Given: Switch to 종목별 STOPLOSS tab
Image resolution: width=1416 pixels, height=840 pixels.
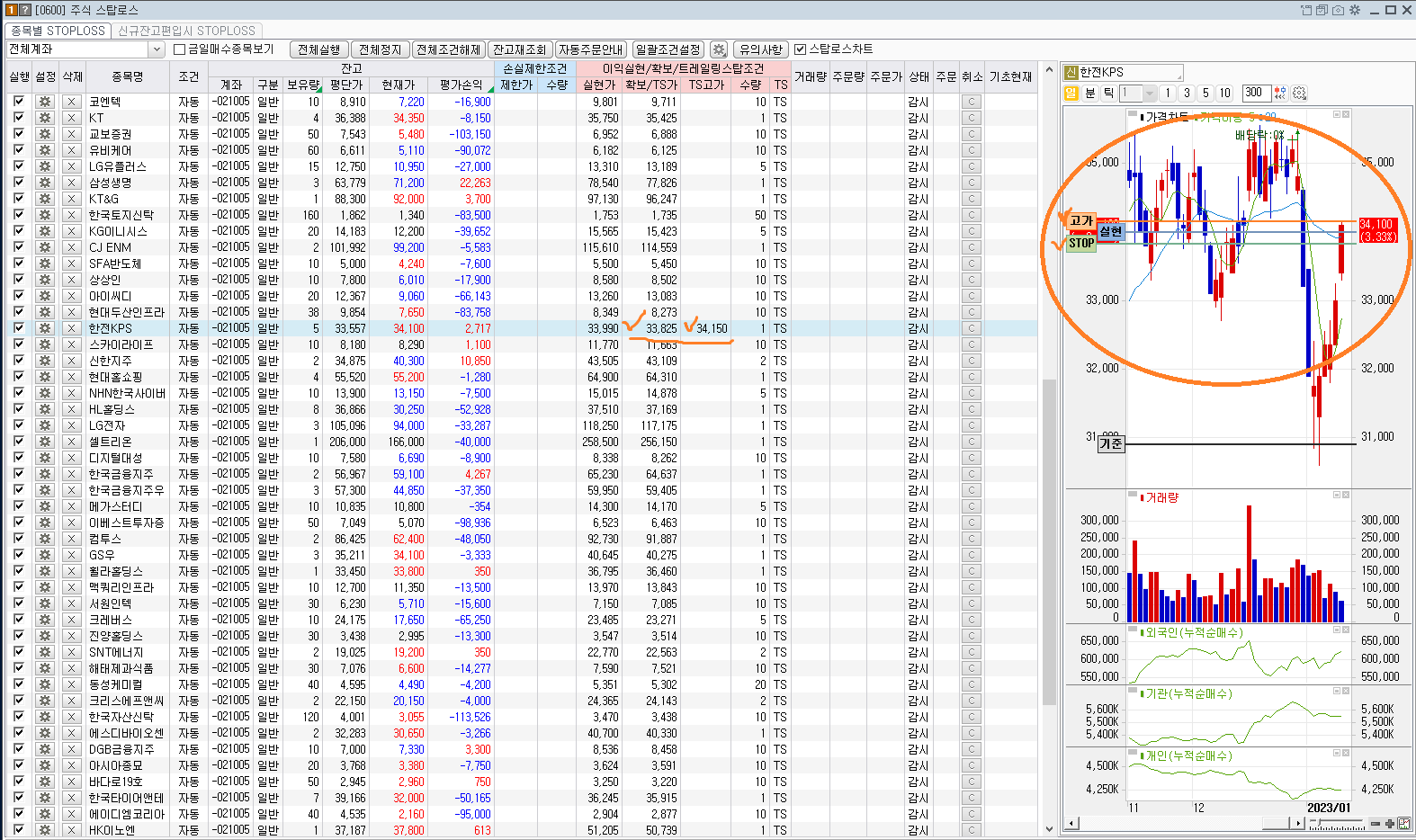Looking at the screenshot, I should (x=58, y=31).
